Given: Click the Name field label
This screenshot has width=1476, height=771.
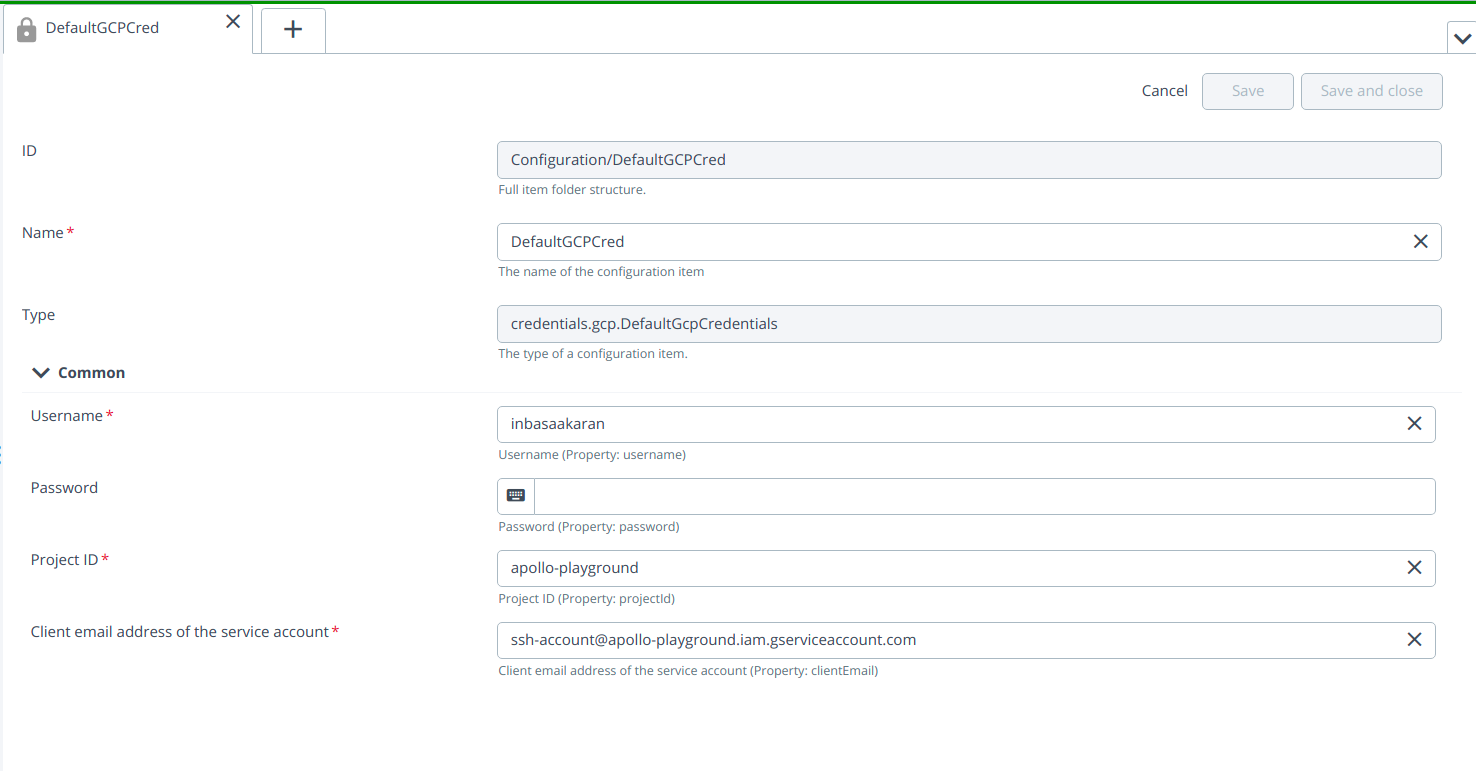Looking at the screenshot, I should coord(43,233).
